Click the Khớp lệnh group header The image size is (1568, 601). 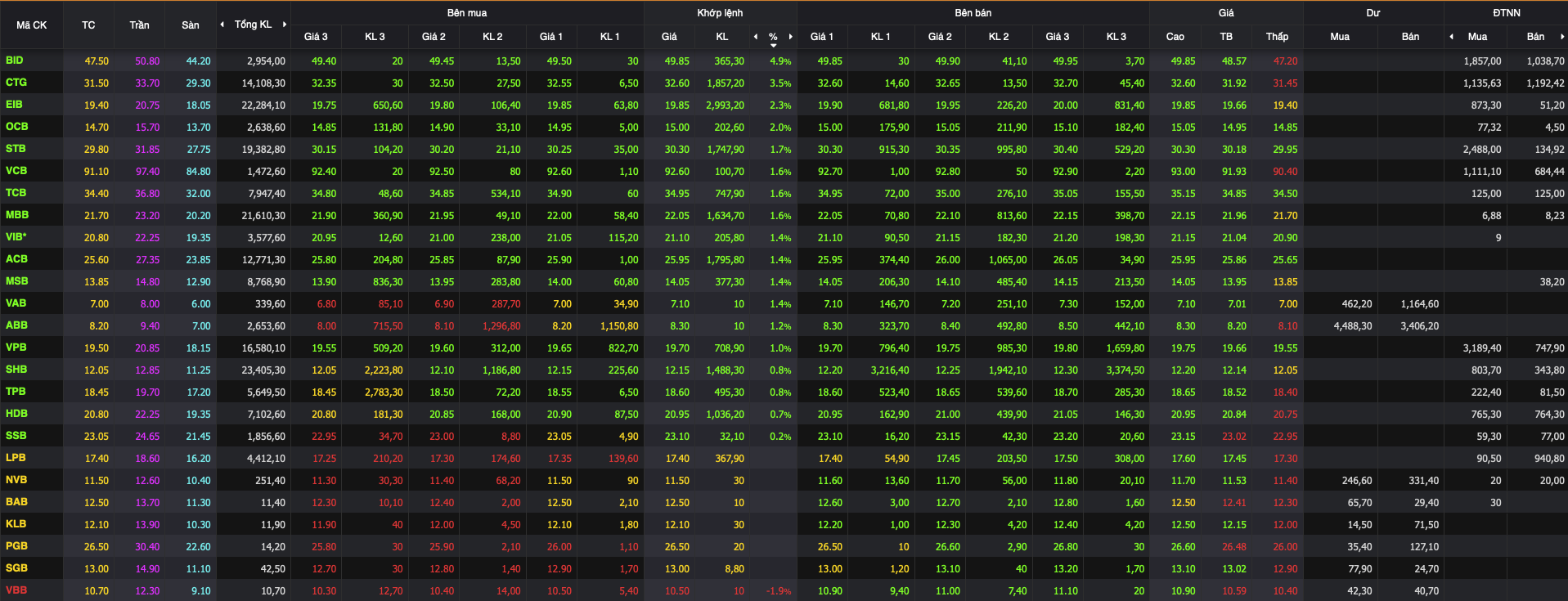coord(720,13)
